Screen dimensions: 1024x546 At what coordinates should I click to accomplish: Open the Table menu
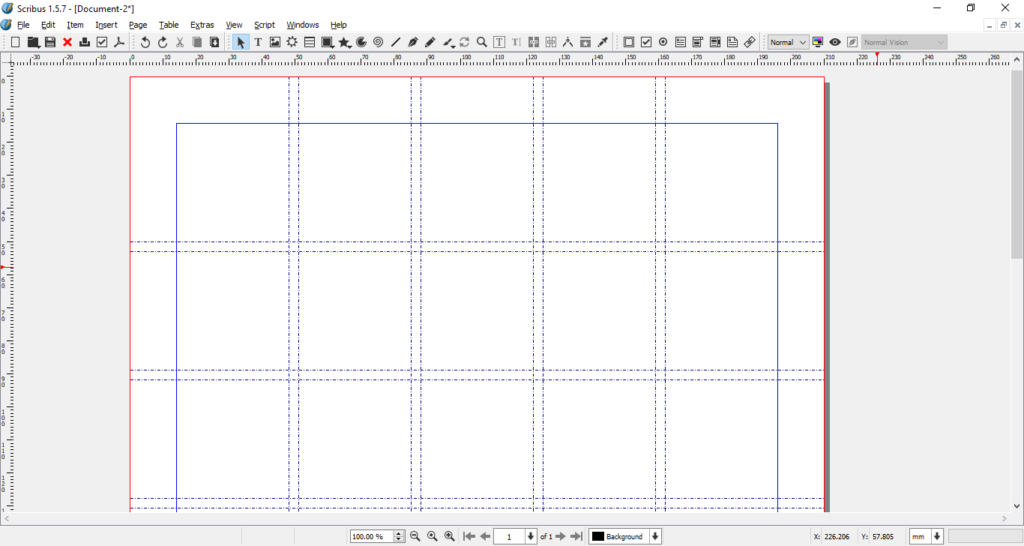(x=168, y=25)
